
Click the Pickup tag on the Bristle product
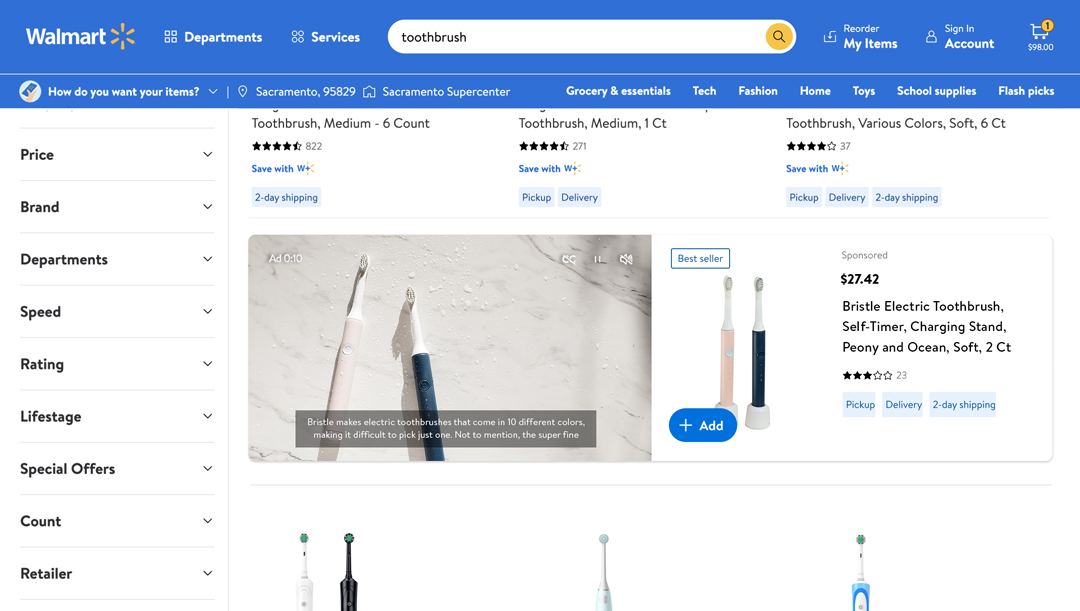(860, 405)
